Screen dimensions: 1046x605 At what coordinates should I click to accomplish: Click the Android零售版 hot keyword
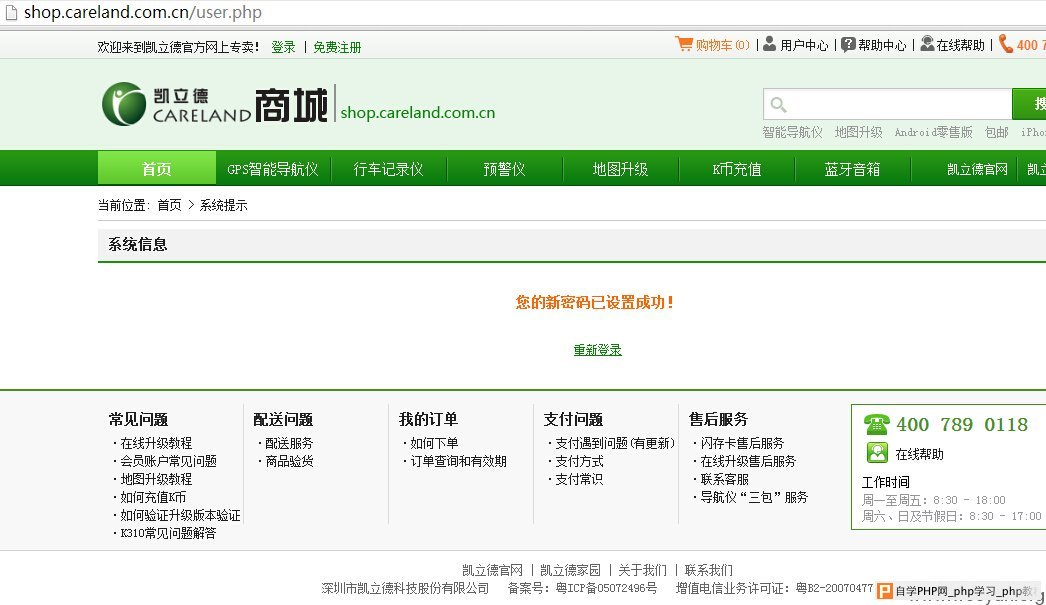click(933, 132)
